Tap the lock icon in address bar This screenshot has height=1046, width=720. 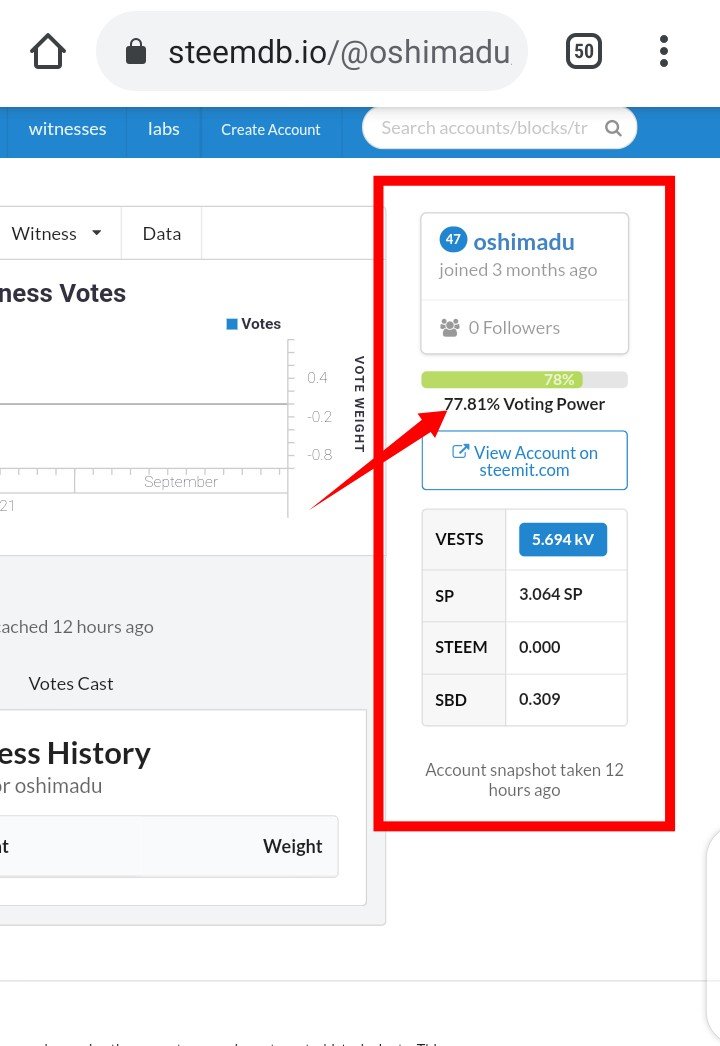tap(136, 52)
